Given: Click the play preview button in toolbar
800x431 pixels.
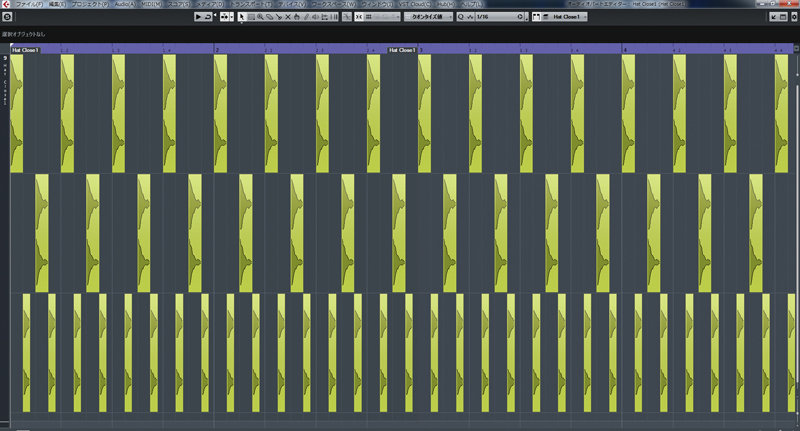Looking at the screenshot, I should coord(198,17).
